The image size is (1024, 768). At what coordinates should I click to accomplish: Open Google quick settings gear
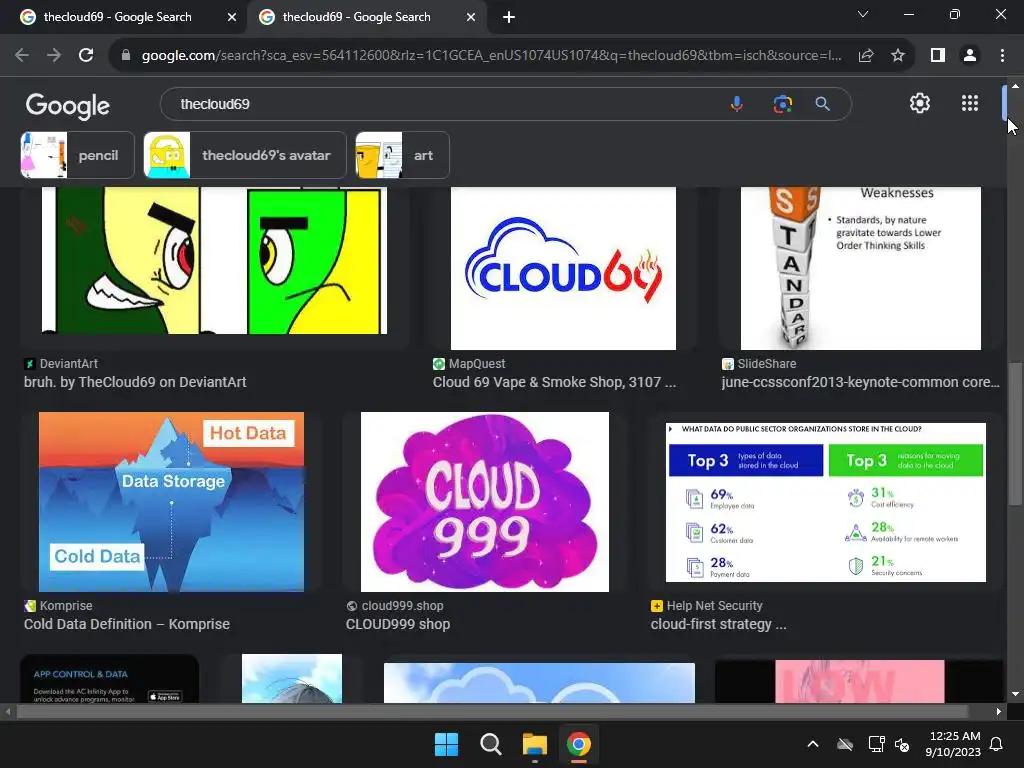coord(920,103)
